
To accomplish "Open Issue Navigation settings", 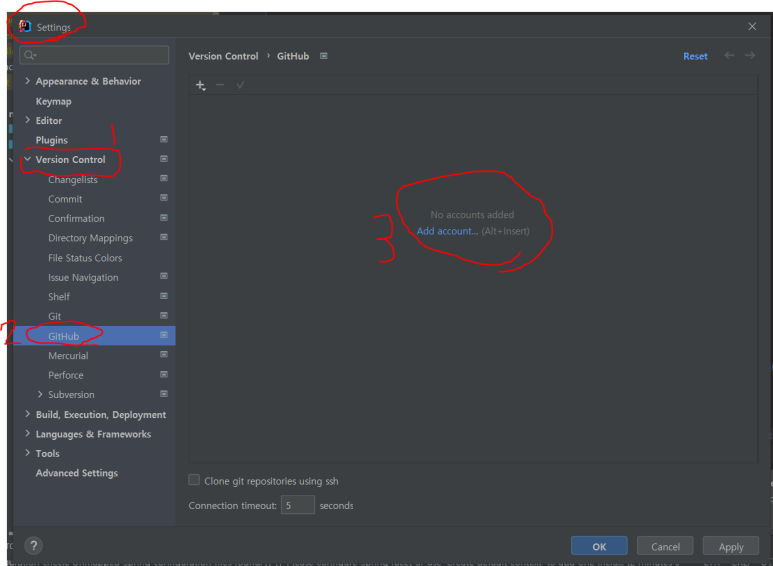I will tap(83, 278).
